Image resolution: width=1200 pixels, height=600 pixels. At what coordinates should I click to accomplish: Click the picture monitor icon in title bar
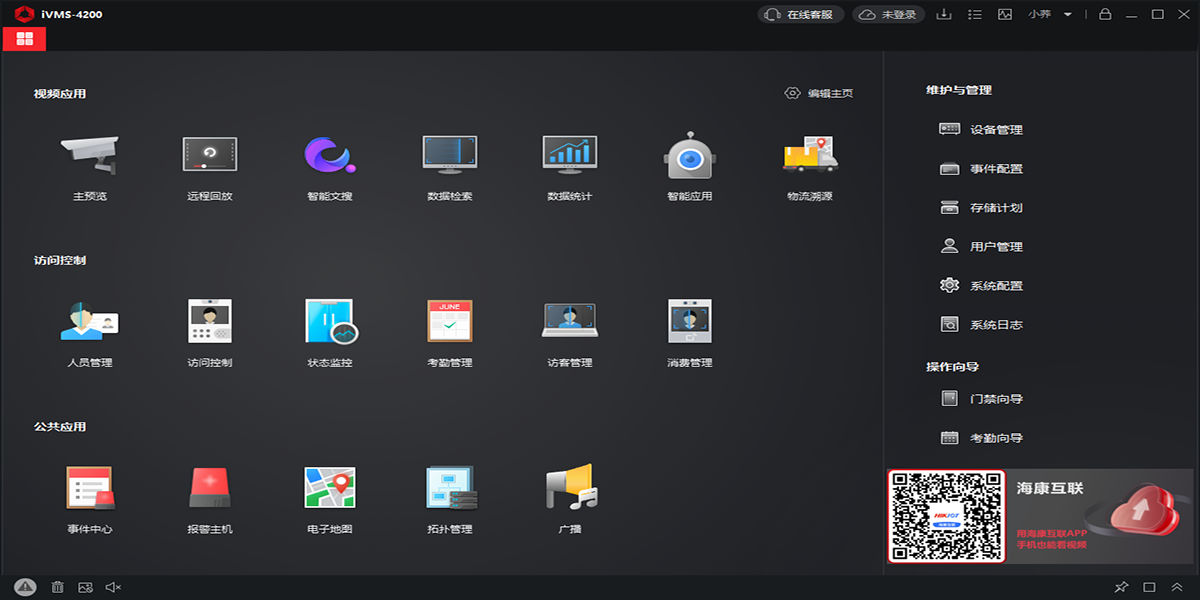tap(1005, 14)
